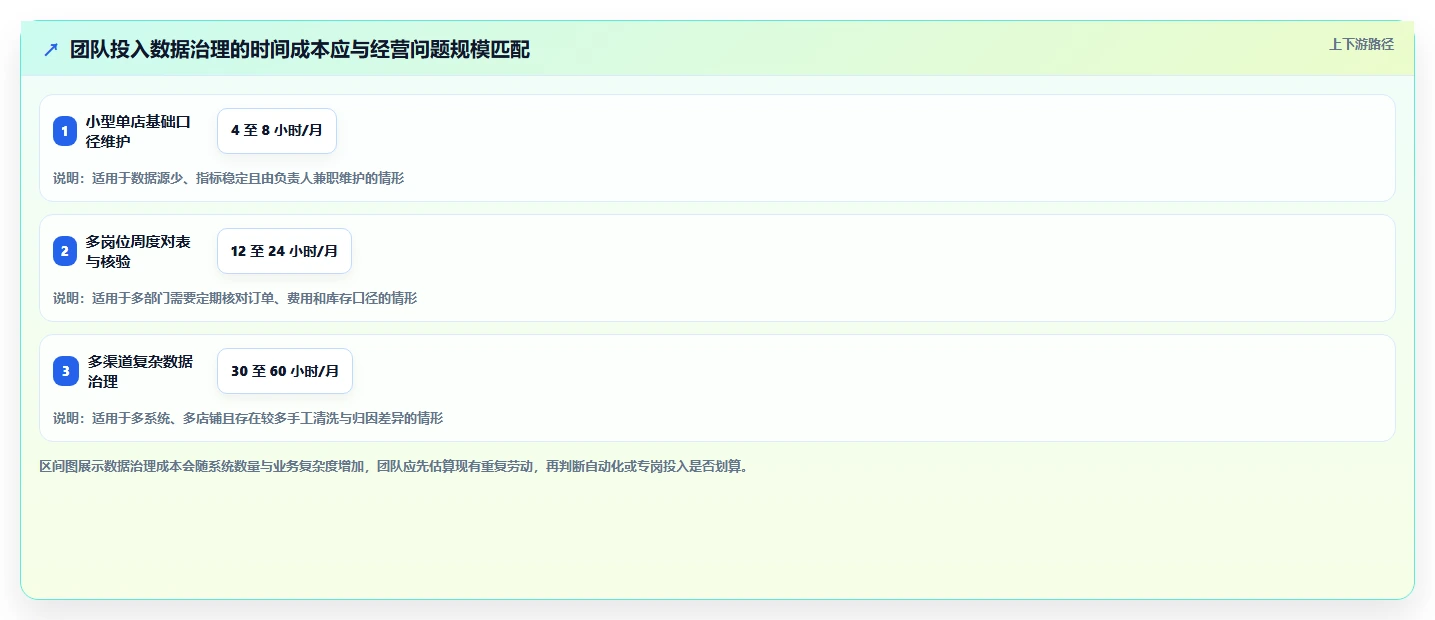Click the 上下游路径 label in header
Screen dimensions: 1435x620
coord(1361,44)
